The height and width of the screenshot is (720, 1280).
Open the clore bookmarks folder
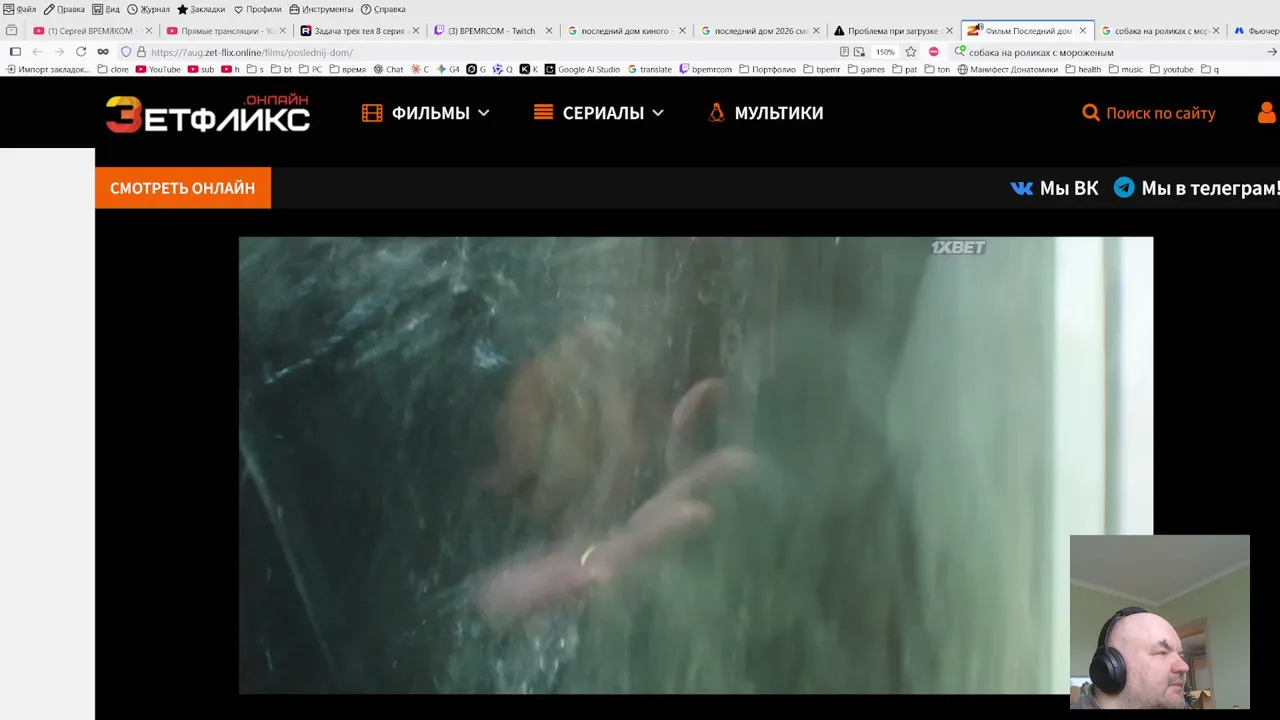[x=113, y=70]
